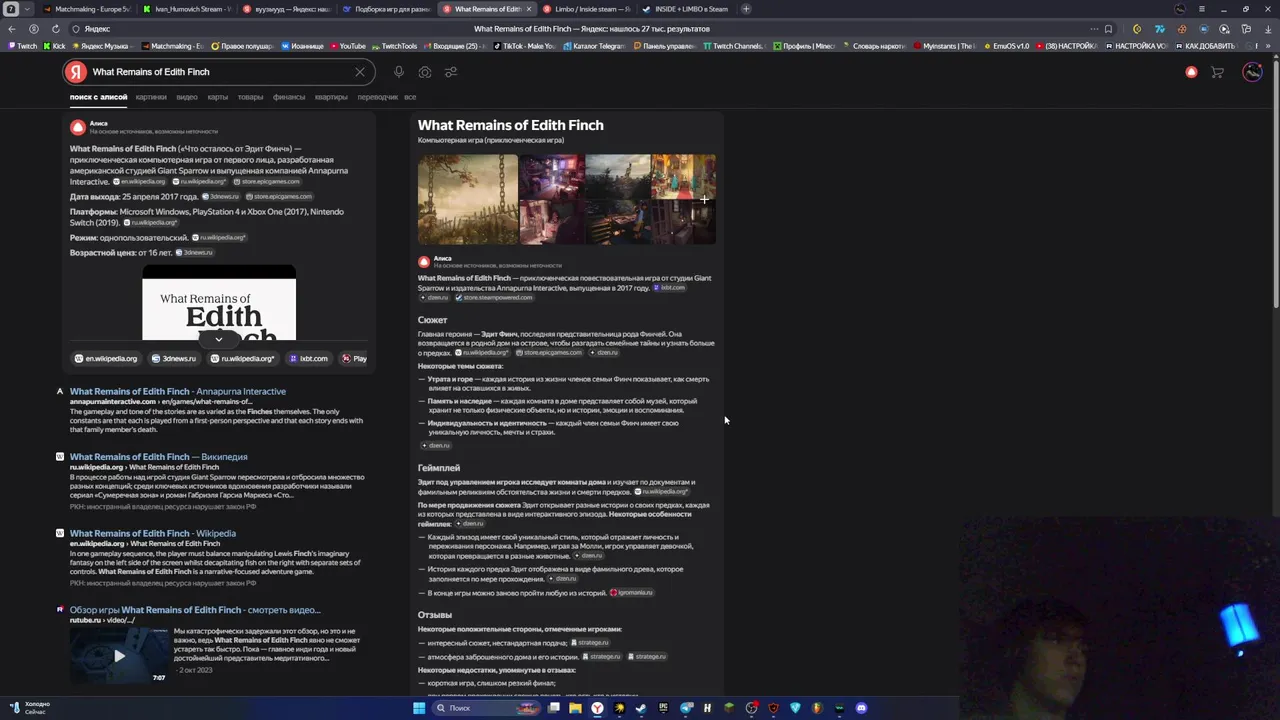Open the large swing screenshot in the game gallery
Image resolution: width=1280 pixels, height=720 pixels.
pyautogui.click(x=468, y=199)
